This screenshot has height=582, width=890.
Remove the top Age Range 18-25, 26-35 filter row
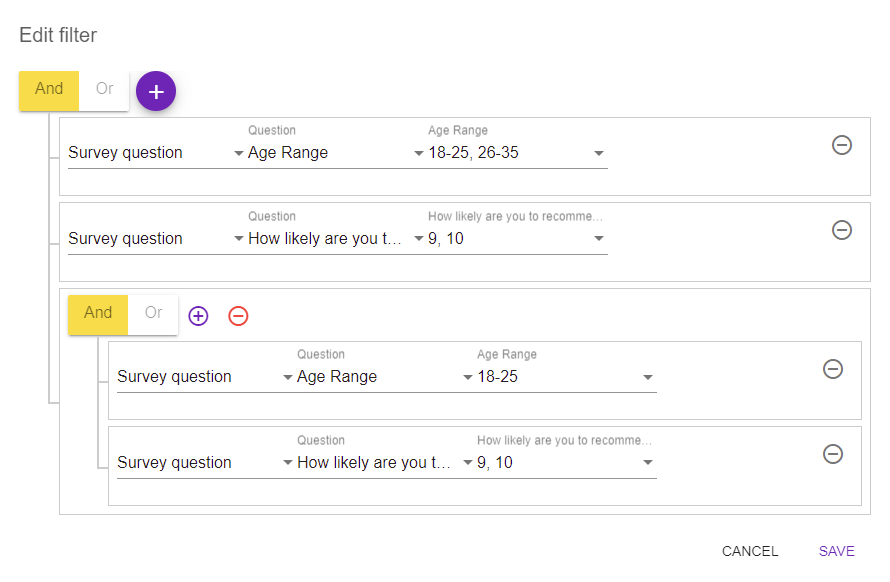pyautogui.click(x=842, y=145)
